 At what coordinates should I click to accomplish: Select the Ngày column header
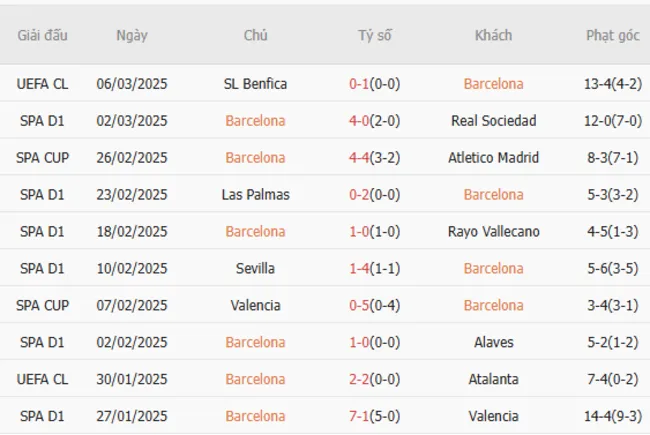pos(132,35)
